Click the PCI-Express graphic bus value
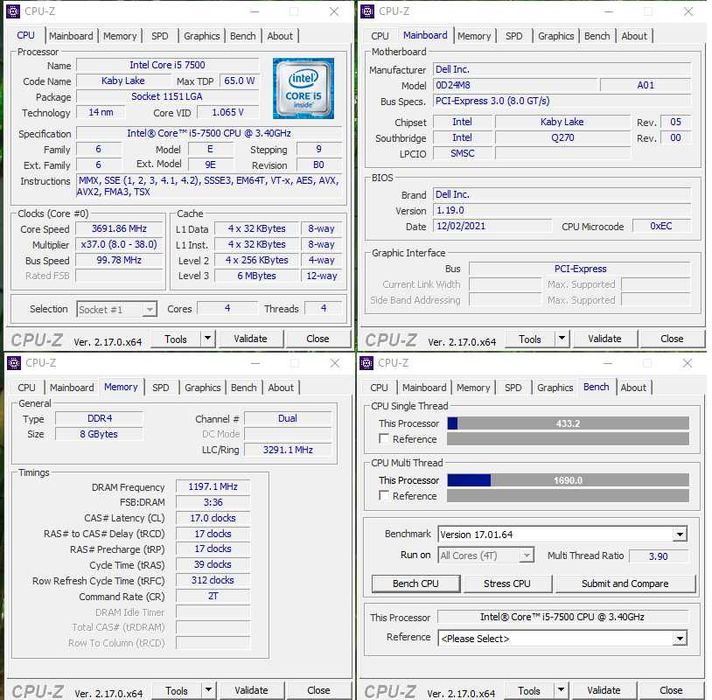Image resolution: width=712 pixels, height=700 pixels. tap(580, 269)
